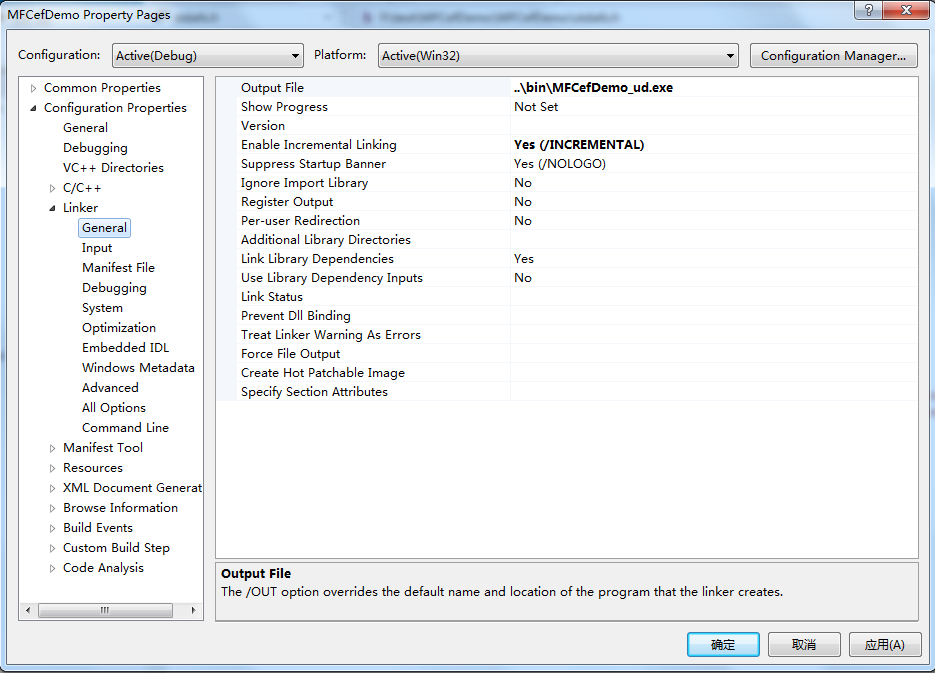Select the Windows Metadata page
Viewport: 935px width, 673px height.
(x=138, y=367)
